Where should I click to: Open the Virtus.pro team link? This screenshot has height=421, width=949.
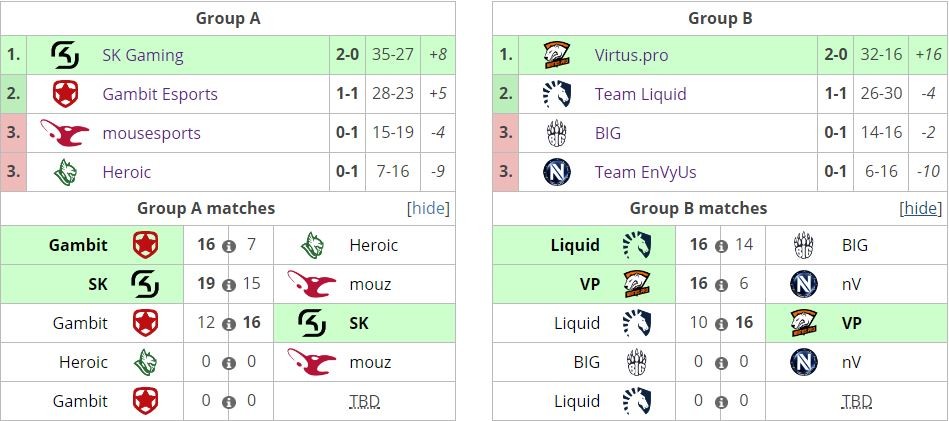632,55
